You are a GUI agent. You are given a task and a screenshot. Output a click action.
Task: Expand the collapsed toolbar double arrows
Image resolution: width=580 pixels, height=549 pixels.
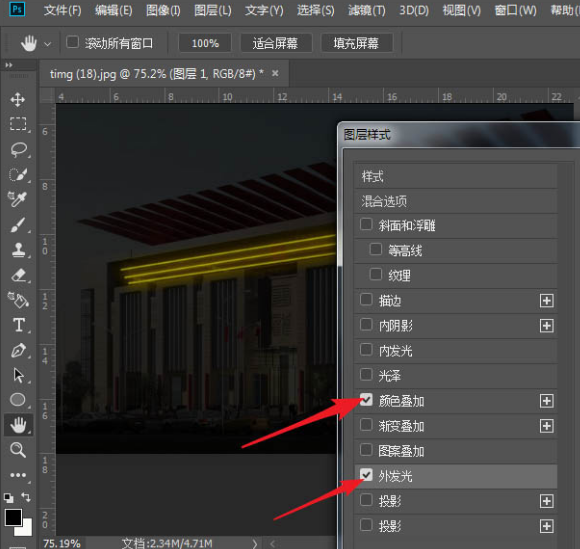[9, 65]
